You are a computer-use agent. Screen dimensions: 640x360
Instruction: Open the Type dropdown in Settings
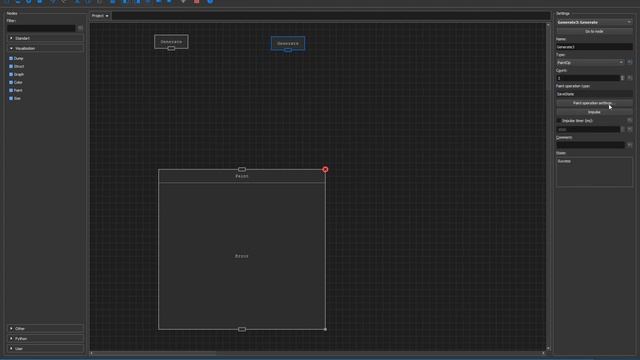pyautogui.click(x=621, y=62)
